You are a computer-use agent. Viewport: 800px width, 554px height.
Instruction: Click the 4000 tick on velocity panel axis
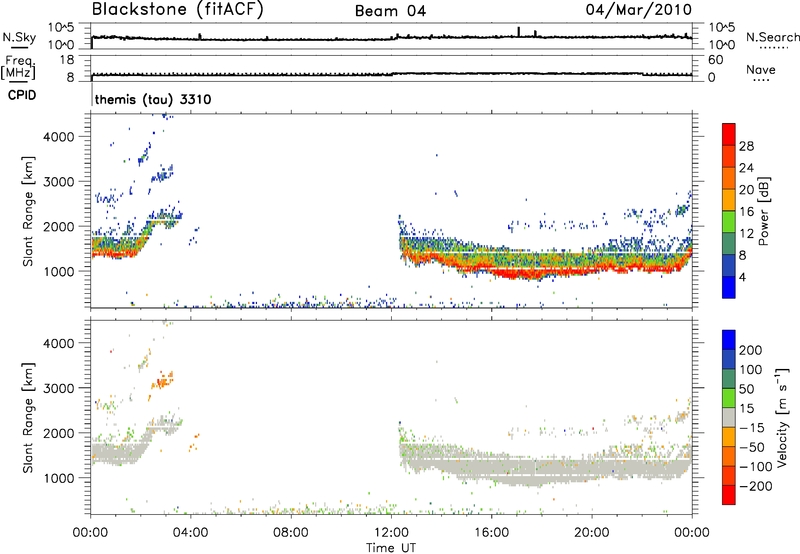[x=59, y=343]
